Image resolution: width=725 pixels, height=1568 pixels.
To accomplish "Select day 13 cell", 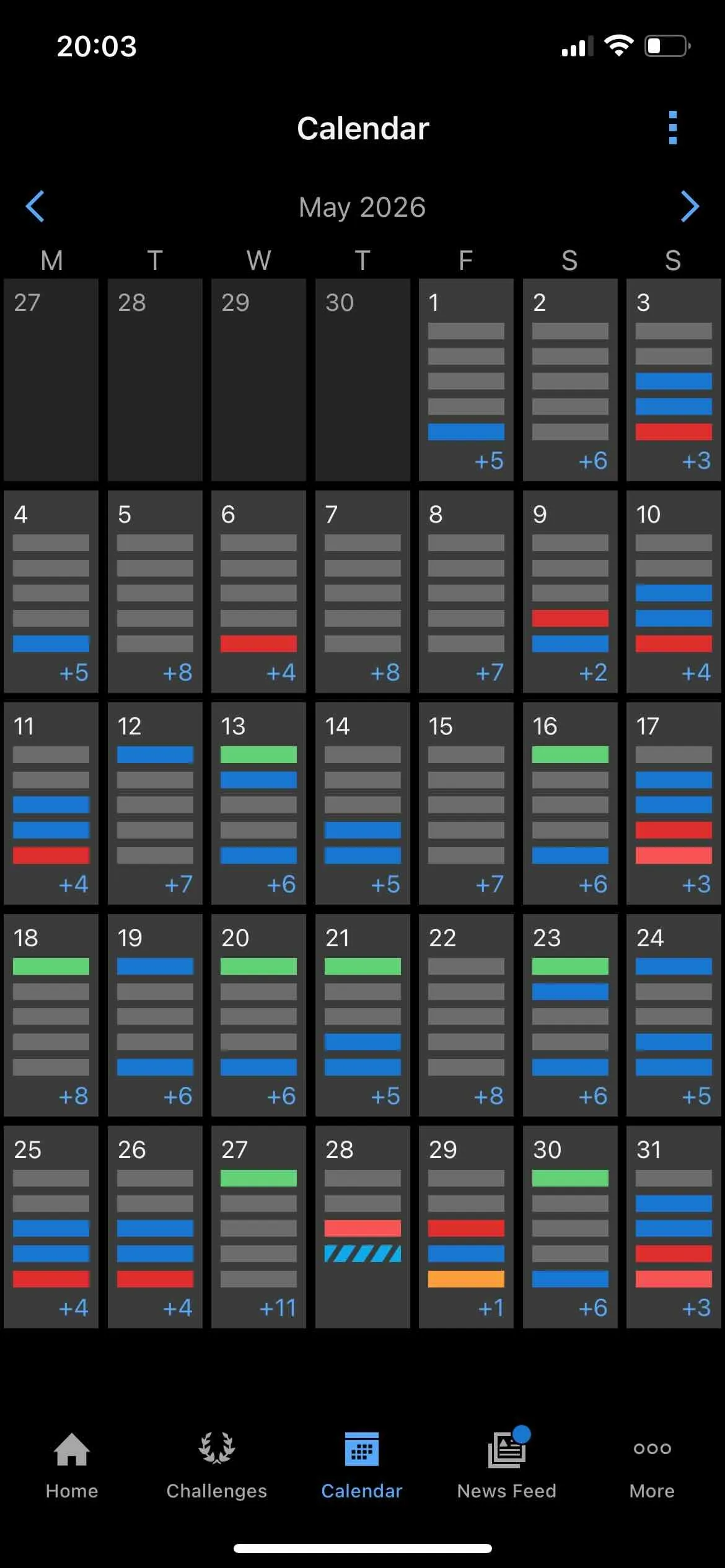I will pos(258,803).
